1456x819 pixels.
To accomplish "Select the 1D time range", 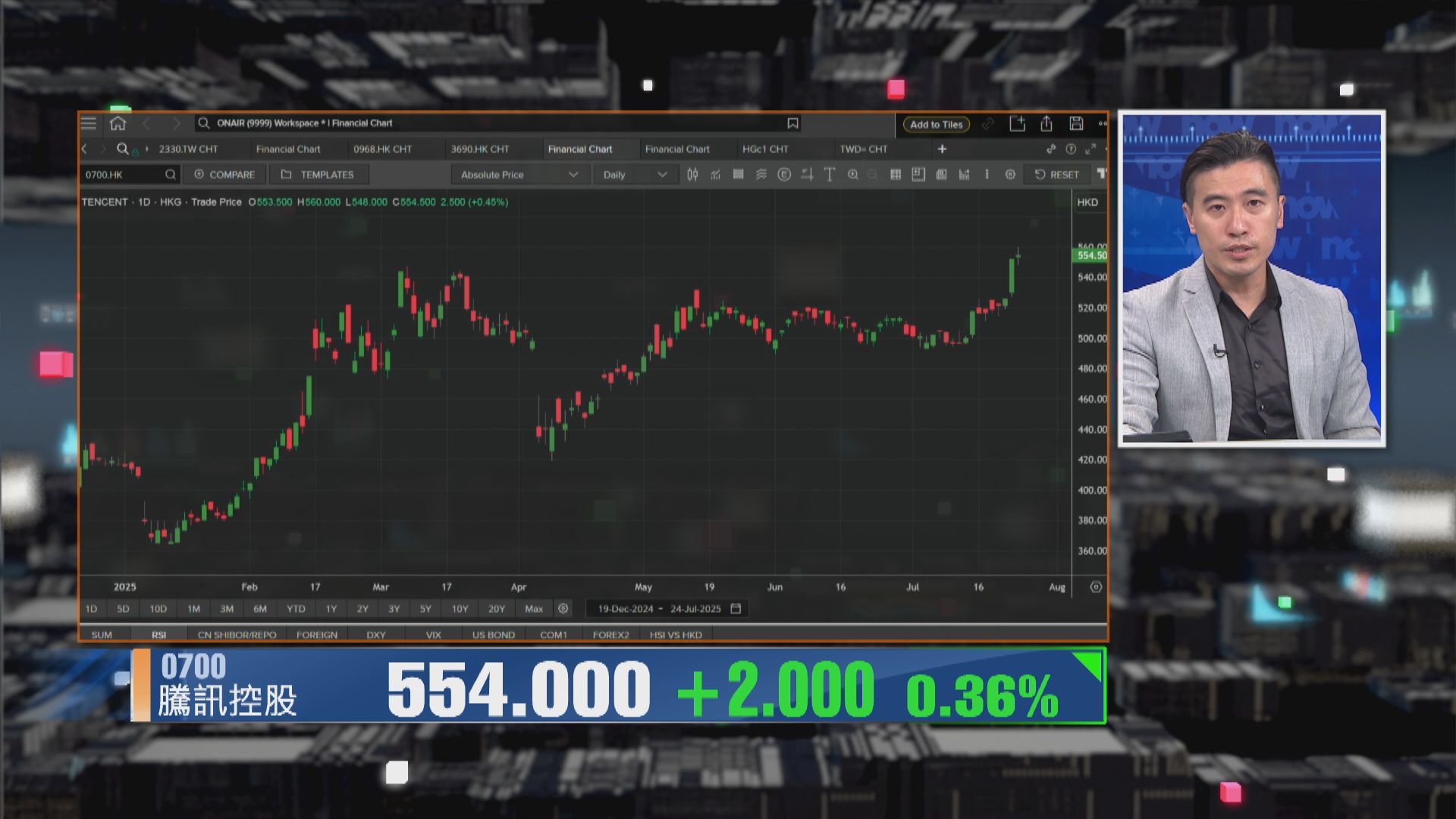I will [x=91, y=609].
